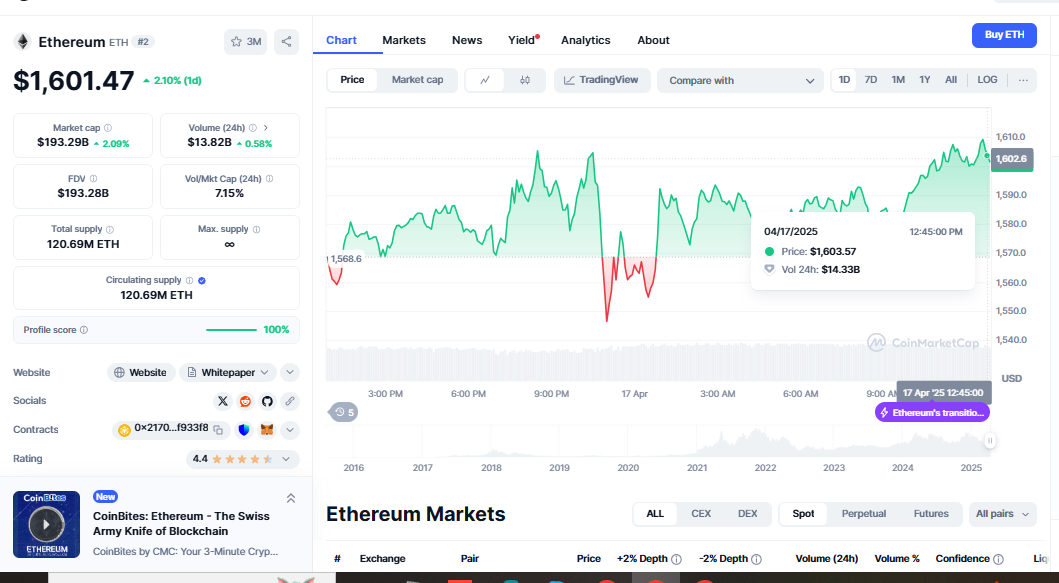Open the Reddit social link
Image resolution: width=1059 pixels, height=583 pixels.
[245, 401]
